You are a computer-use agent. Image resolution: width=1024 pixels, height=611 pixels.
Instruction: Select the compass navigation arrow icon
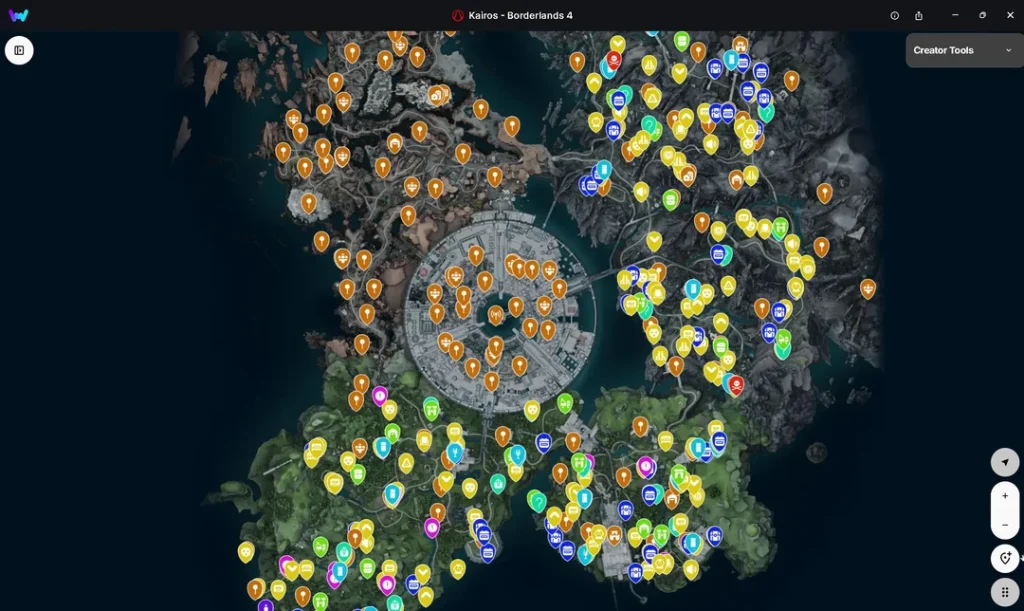(1004, 462)
